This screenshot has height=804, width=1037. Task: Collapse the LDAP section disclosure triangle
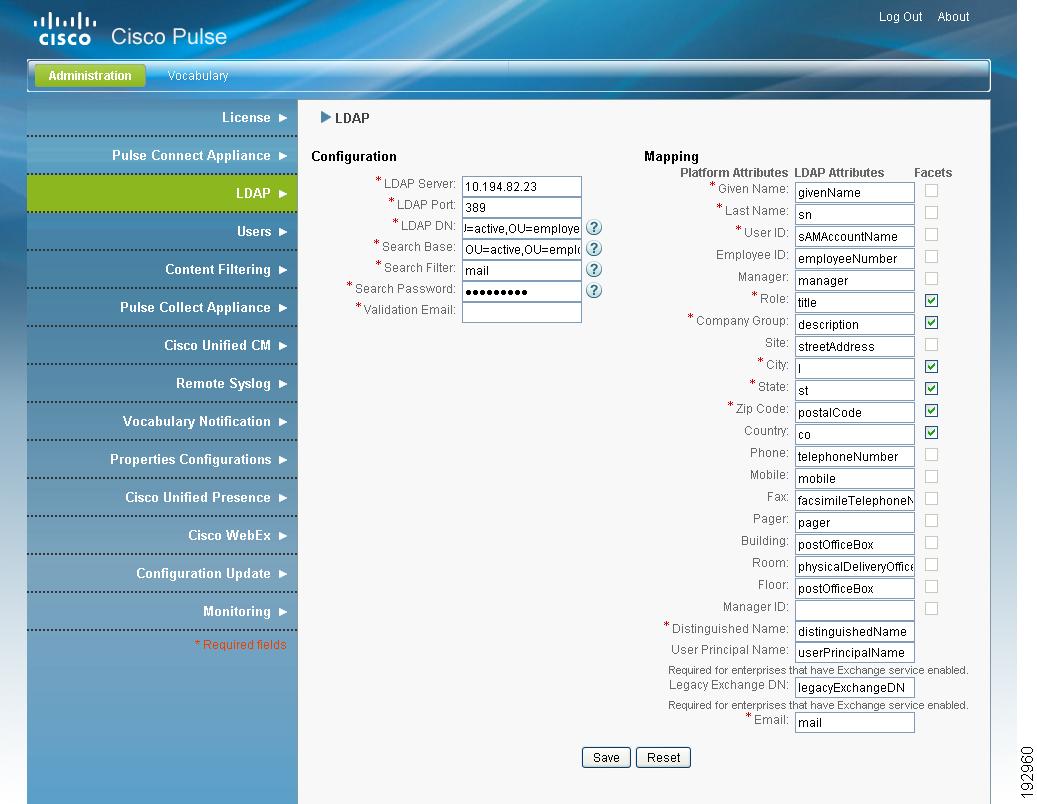[325, 116]
